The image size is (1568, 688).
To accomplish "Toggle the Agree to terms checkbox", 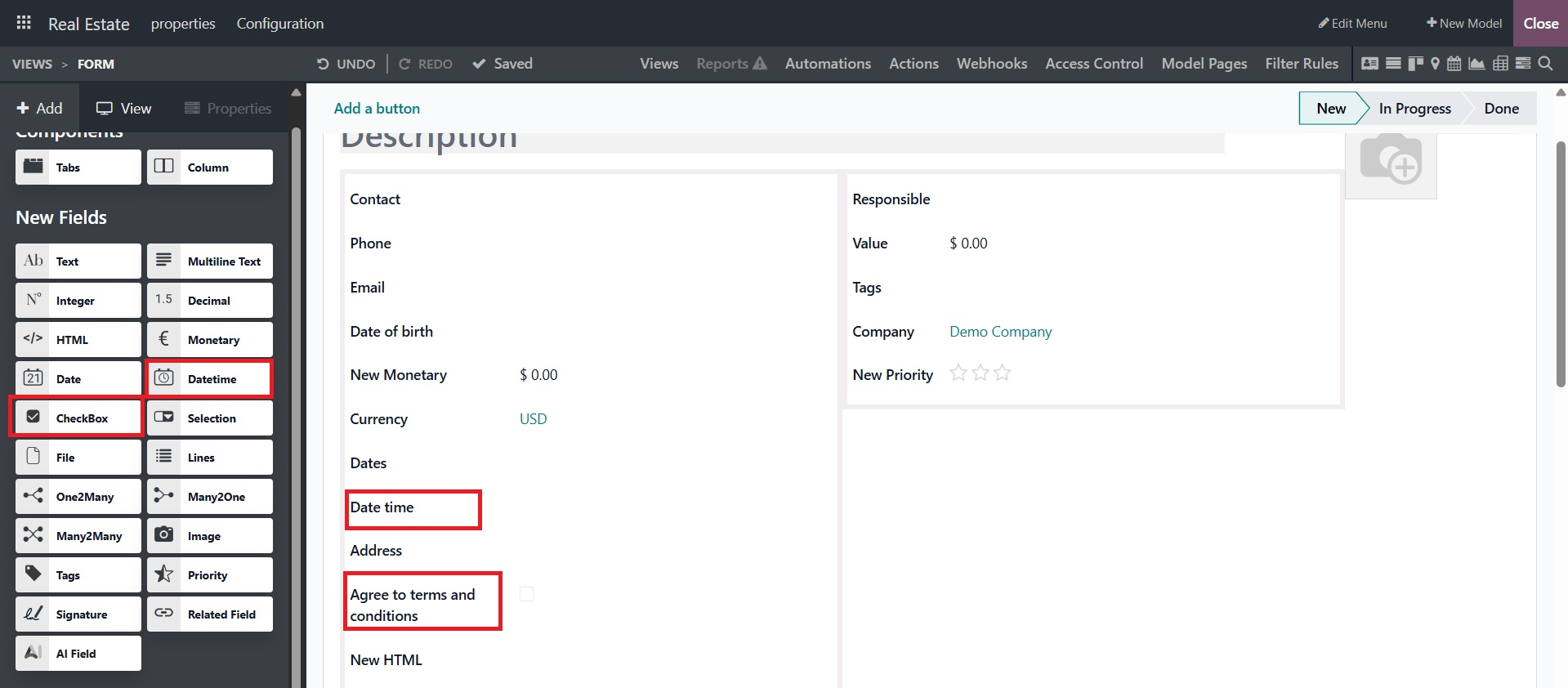I will [x=526, y=595].
